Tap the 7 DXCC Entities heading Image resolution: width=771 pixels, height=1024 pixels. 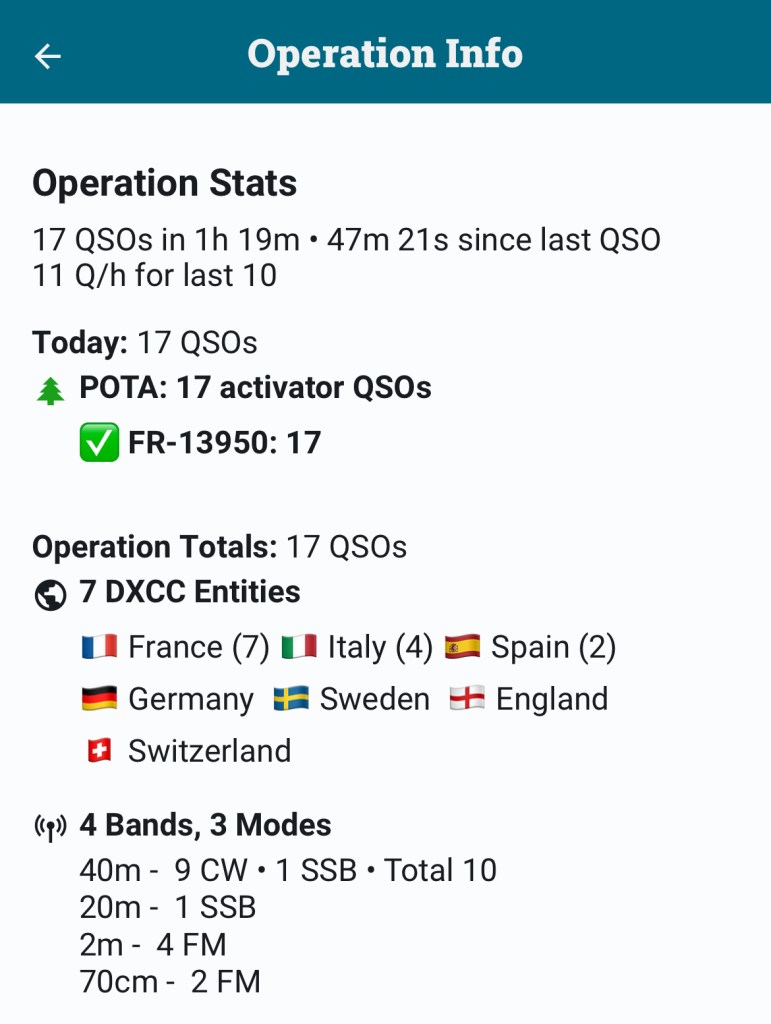[x=190, y=592]
